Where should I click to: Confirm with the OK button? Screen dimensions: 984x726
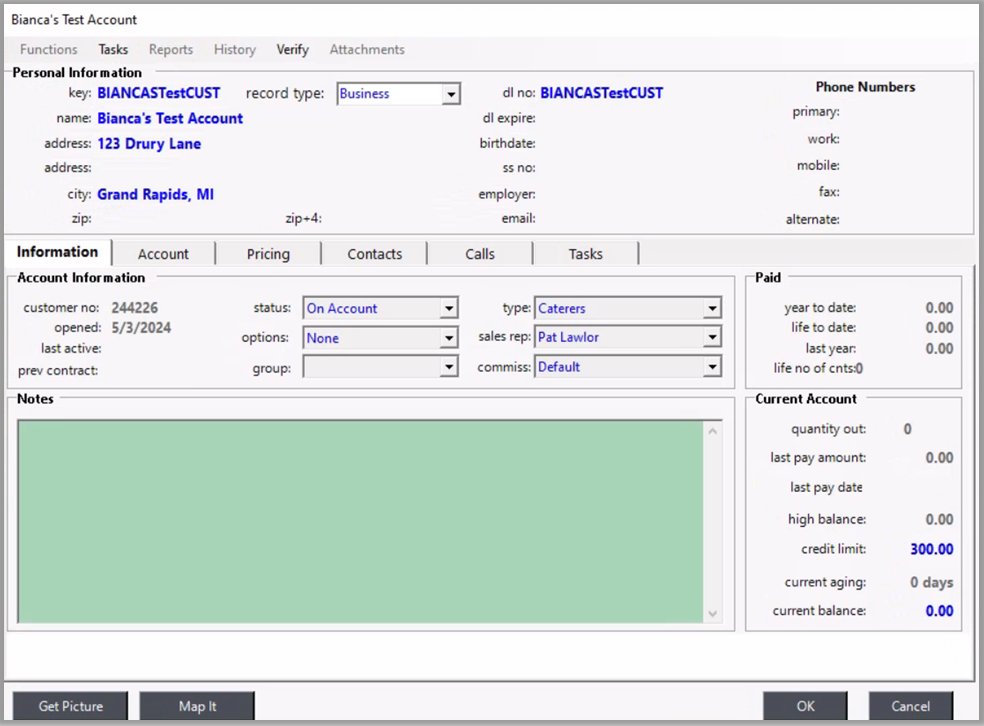point(805,706)
